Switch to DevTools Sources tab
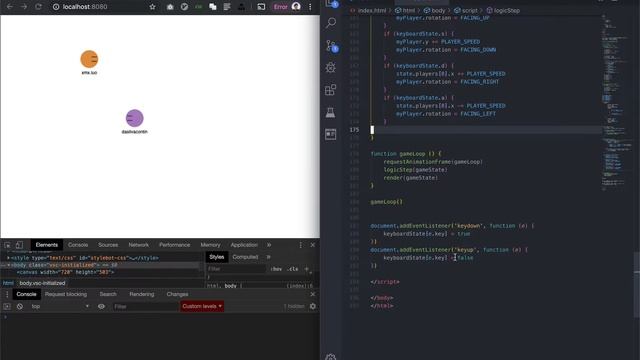This screenshot has width=640, height=360. pyautogui.click(x=108, y=245)
